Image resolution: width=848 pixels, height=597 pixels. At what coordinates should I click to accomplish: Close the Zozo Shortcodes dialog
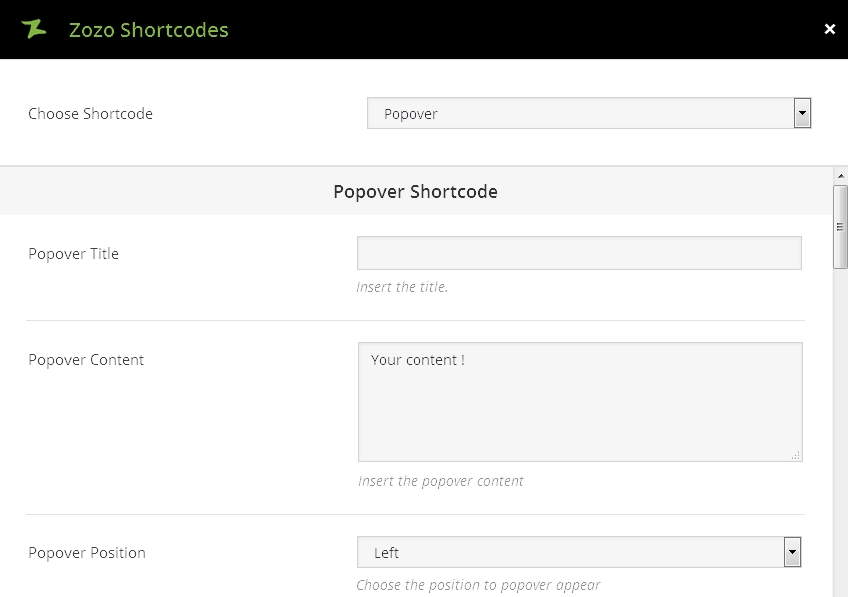click(x=829, y=29)
